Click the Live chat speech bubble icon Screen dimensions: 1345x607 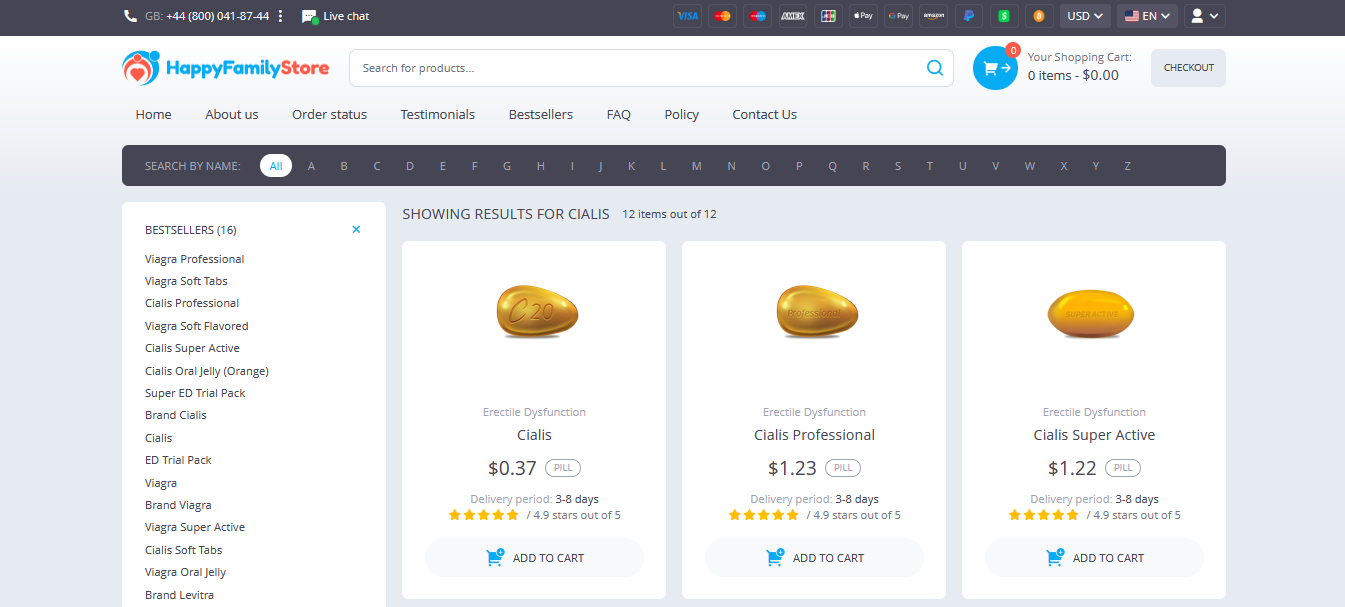tap(310, 16)
